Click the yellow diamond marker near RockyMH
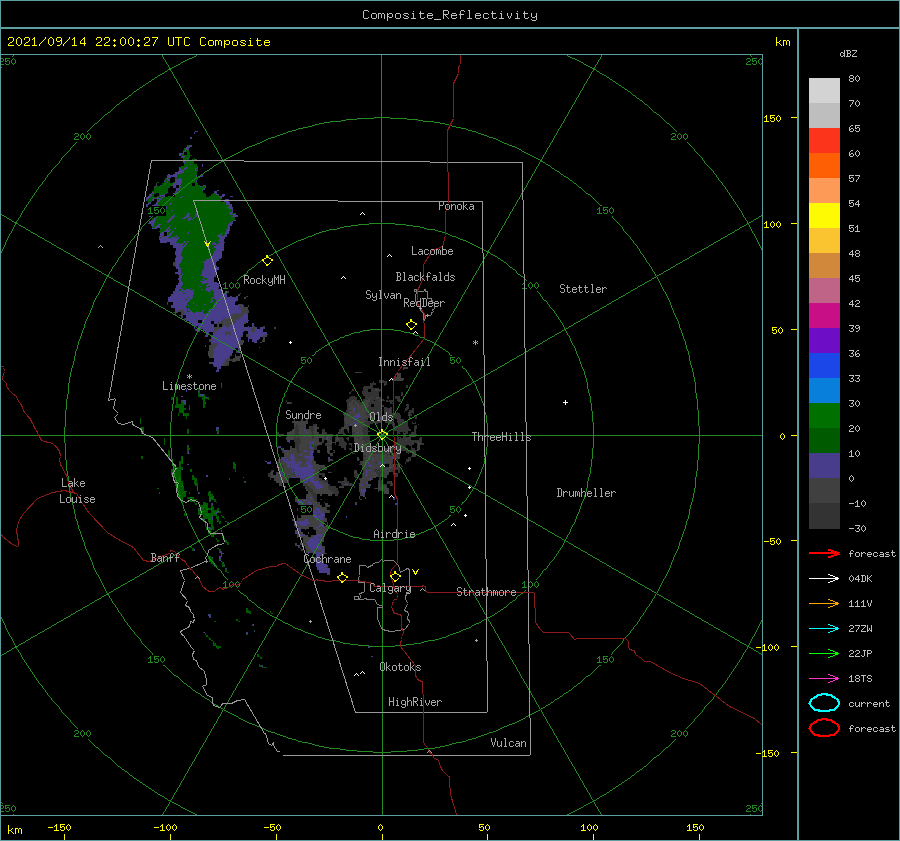This screenshot has width=900, height=841. click(x=267, y=261)
